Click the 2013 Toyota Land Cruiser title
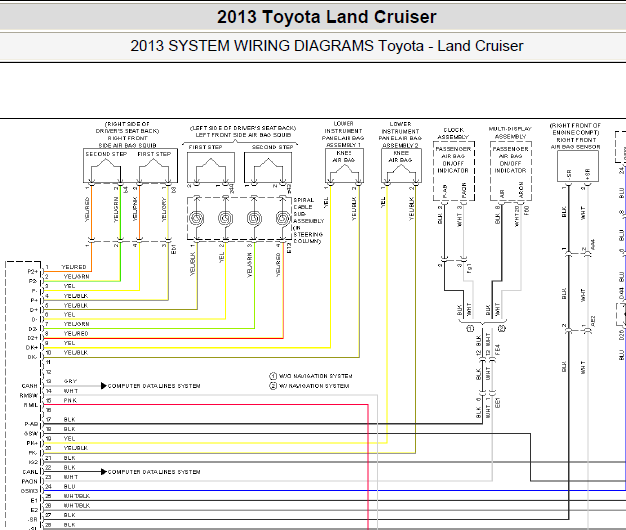 (327, 17)
